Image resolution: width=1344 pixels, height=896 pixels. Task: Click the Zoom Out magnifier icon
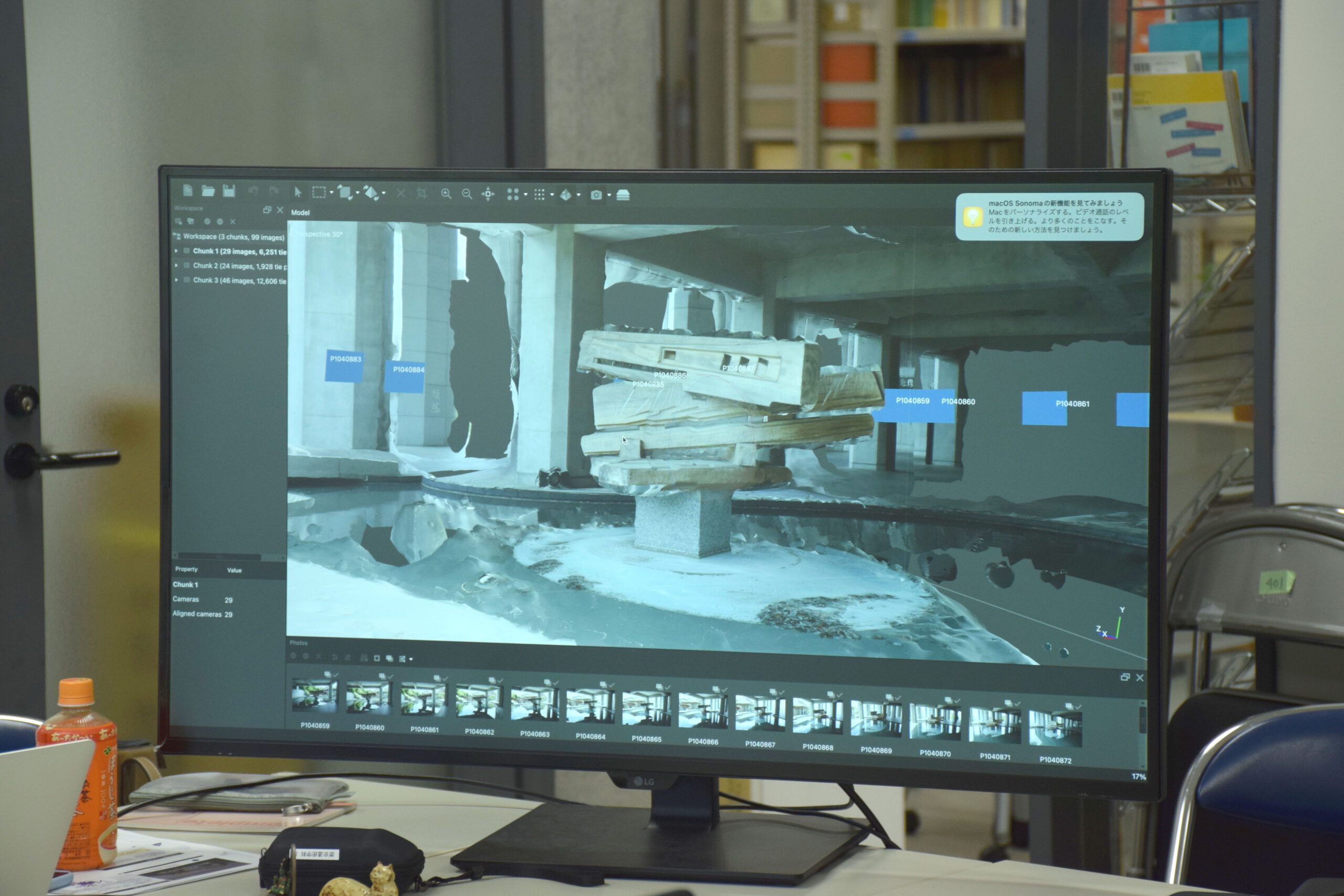(467, 194)
